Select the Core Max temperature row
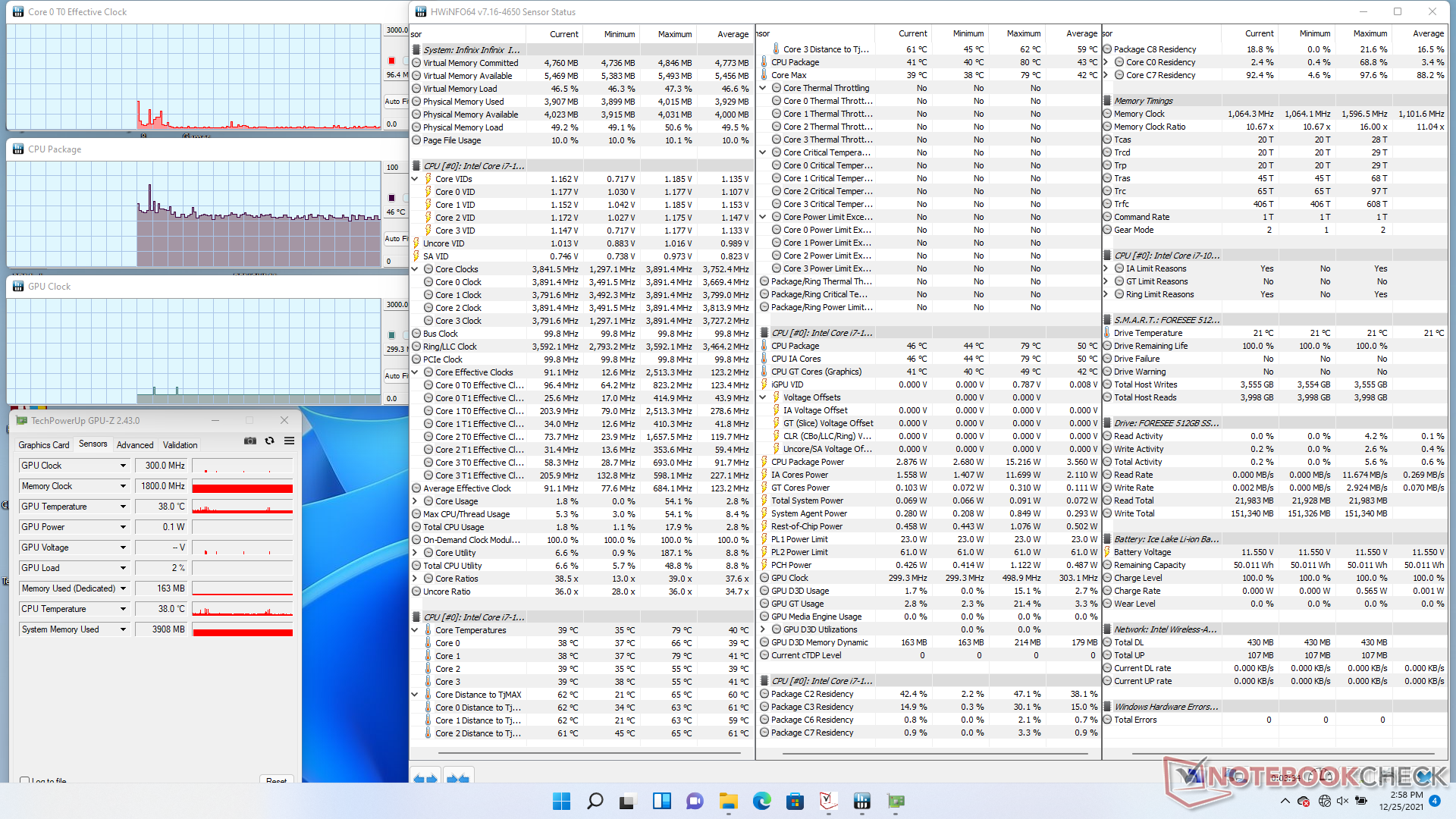This screenshot has height=819, width=1456. [x=929, y=75]
